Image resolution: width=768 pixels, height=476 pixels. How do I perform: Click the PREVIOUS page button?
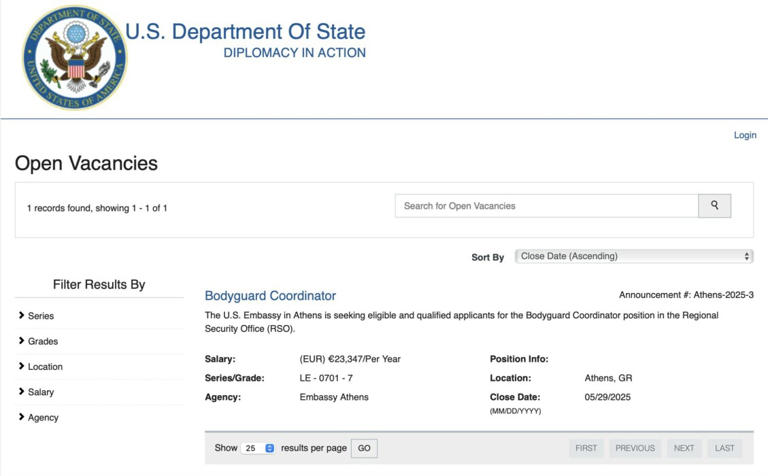[635, 448]
